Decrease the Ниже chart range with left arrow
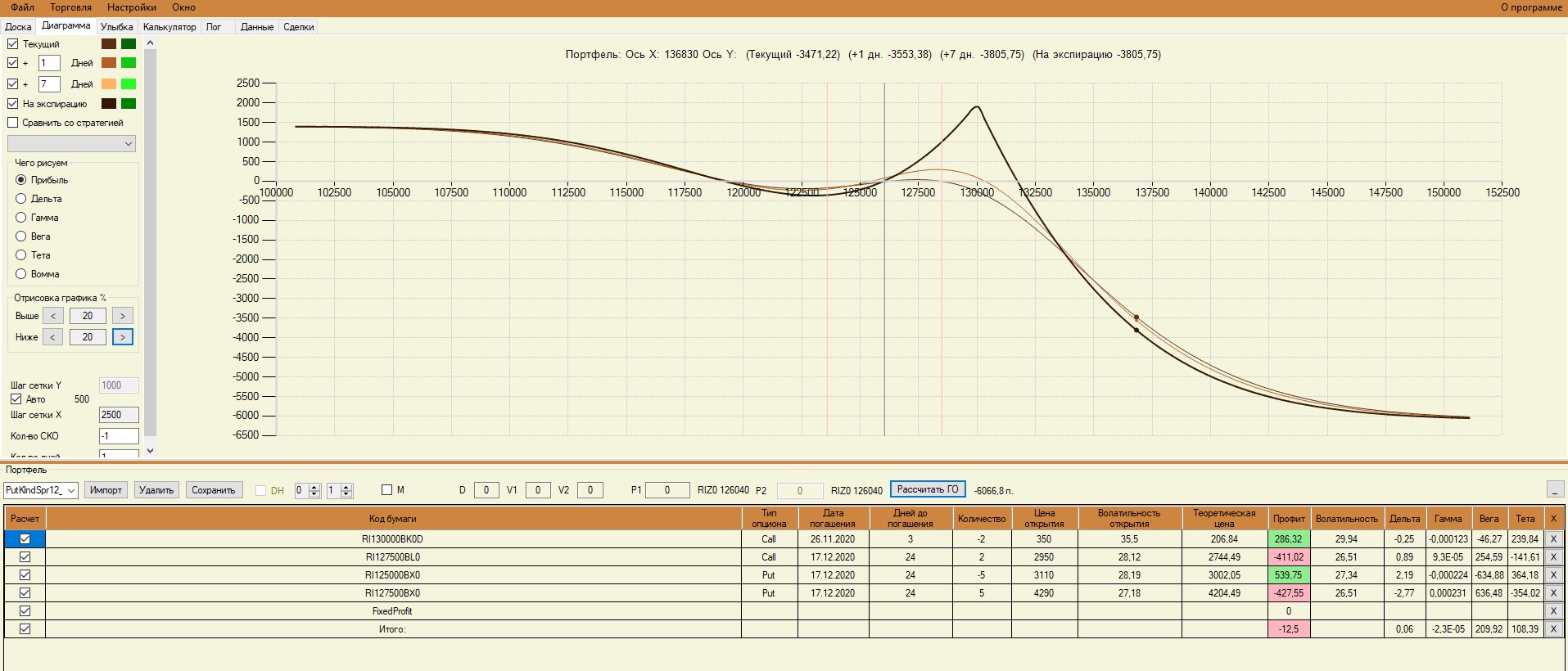Image resolution: width=1568 pixels, height=671 pixels. click(52, 337)
